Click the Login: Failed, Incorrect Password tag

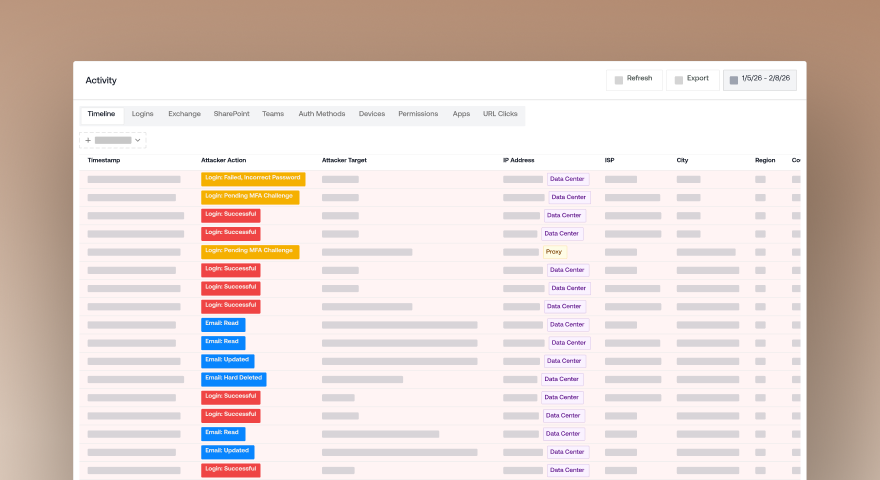[x=253, y=179]
